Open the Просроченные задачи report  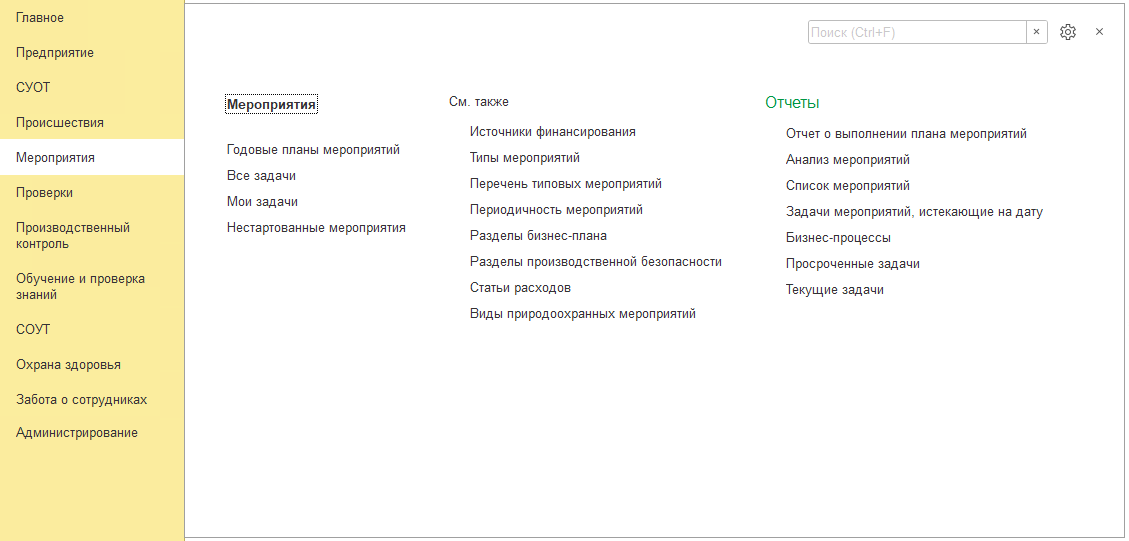852,264
